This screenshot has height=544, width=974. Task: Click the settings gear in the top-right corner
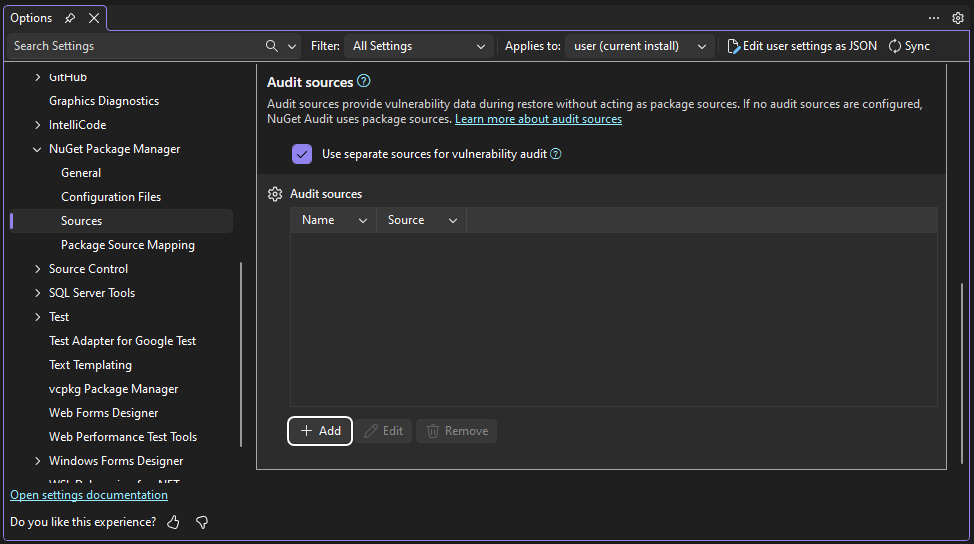[x=958, y=18]
